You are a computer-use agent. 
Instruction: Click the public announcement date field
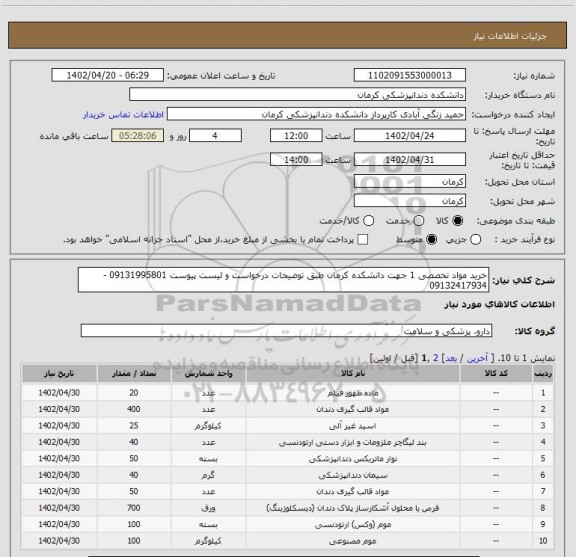107,75
